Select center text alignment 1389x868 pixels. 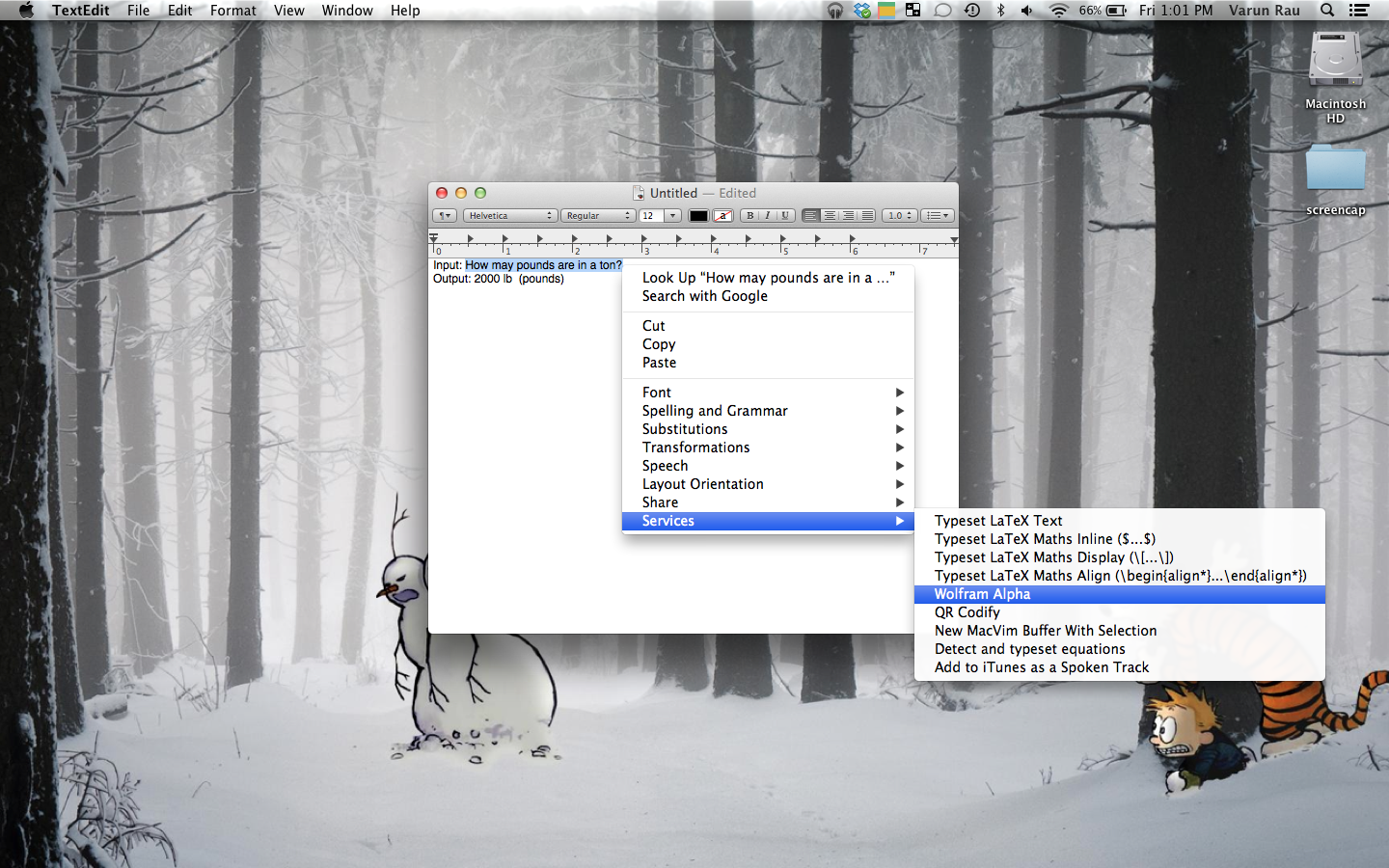(830, 216)
